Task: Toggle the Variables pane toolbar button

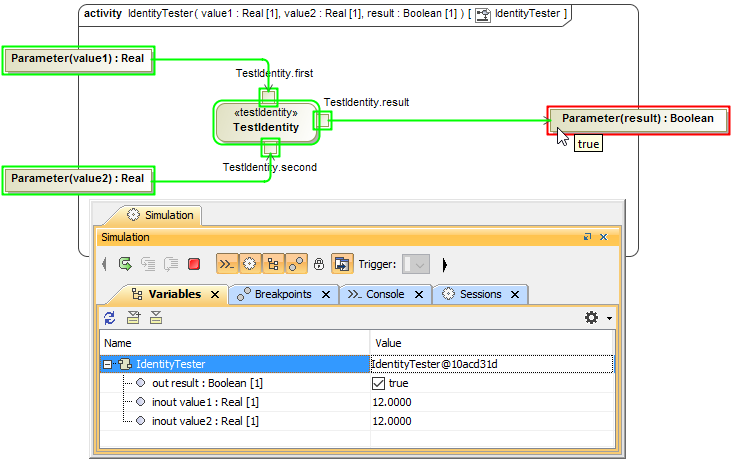Action: click(272, 265)
